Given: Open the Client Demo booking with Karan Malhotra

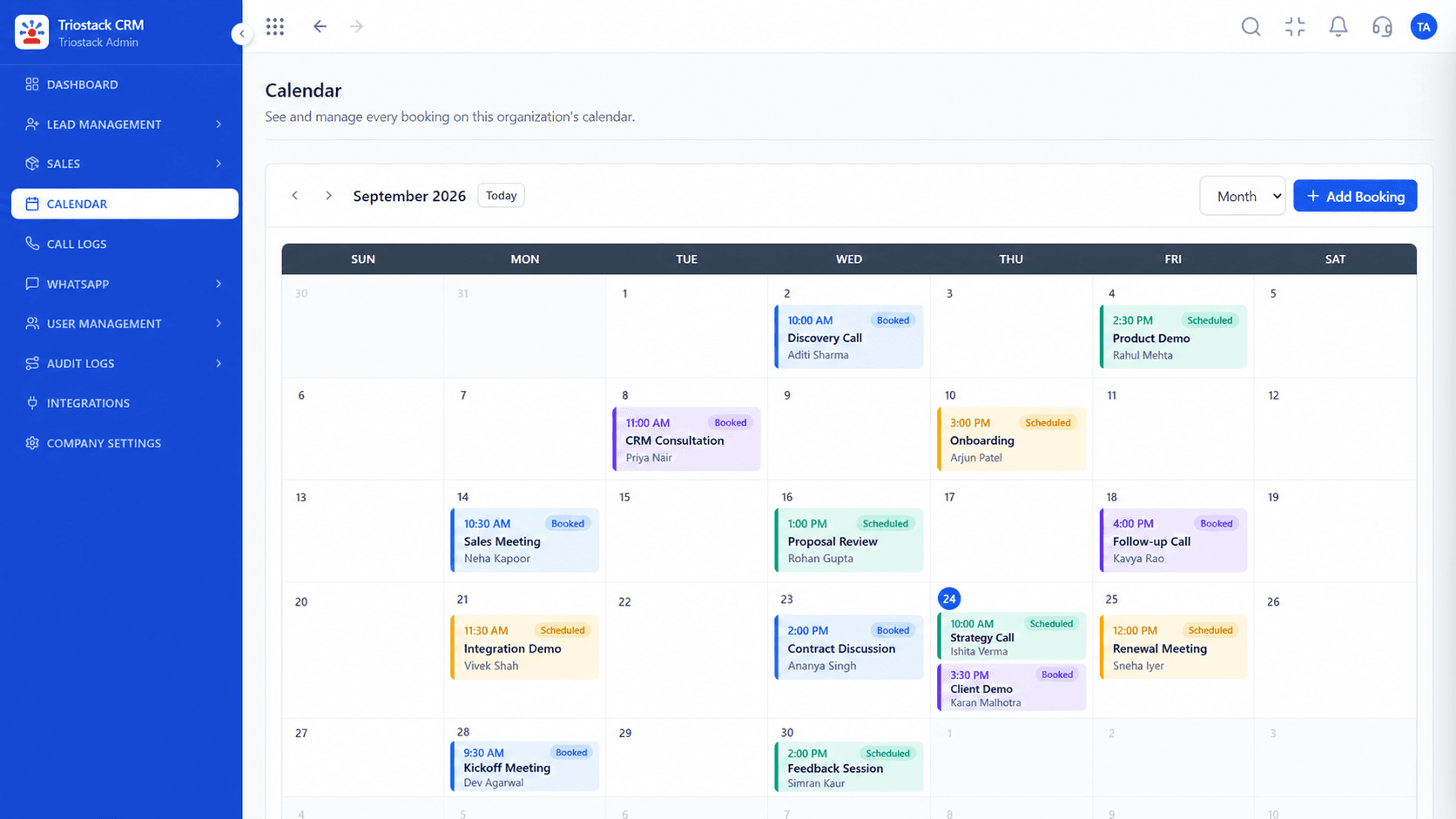Looking at the screenshot, I should (1012, 688).
